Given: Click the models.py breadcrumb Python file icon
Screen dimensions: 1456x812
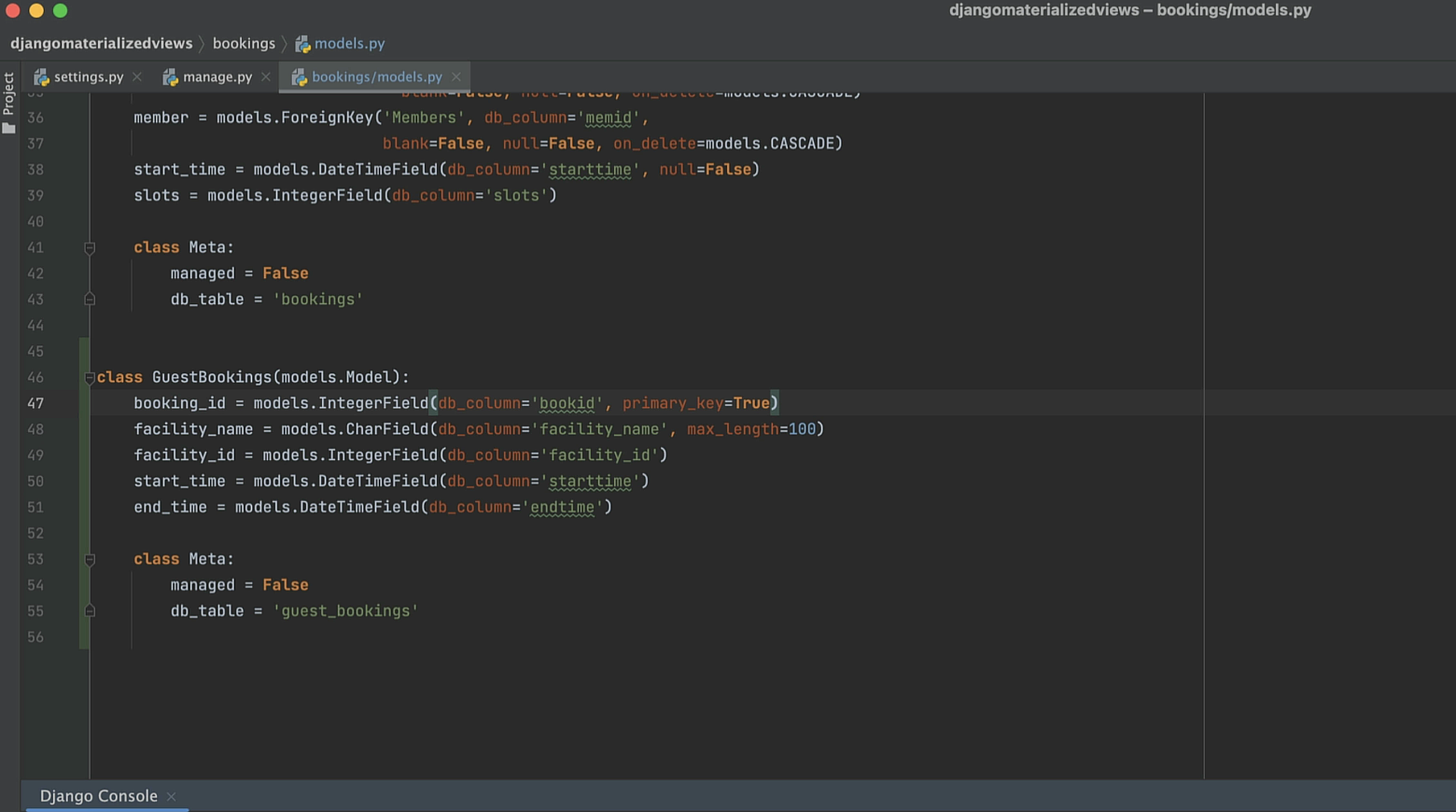Looking at the screenshot, I should pyautogui.click(x=302, y=44).
